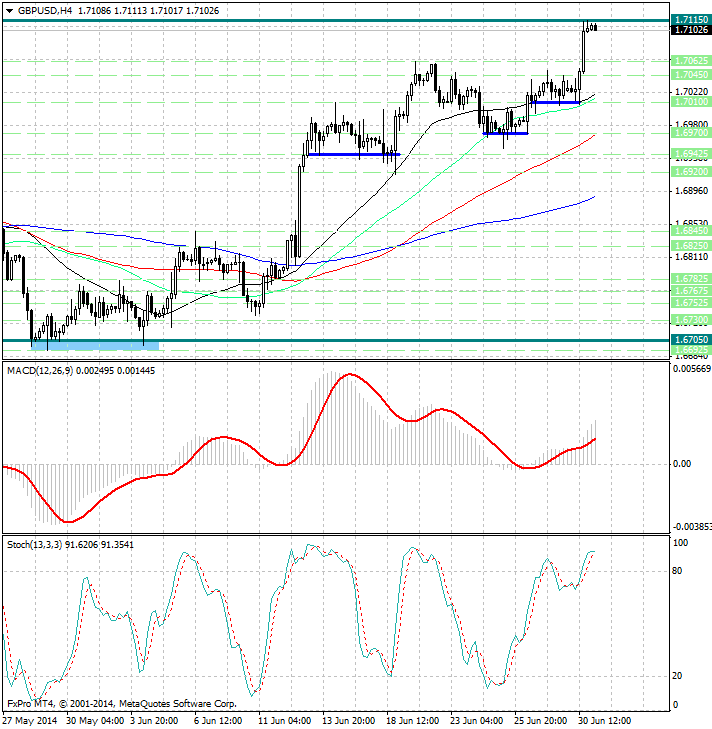Click the 11 Jun 04:00 time label
712x729 pixels.
pos(285,721)
